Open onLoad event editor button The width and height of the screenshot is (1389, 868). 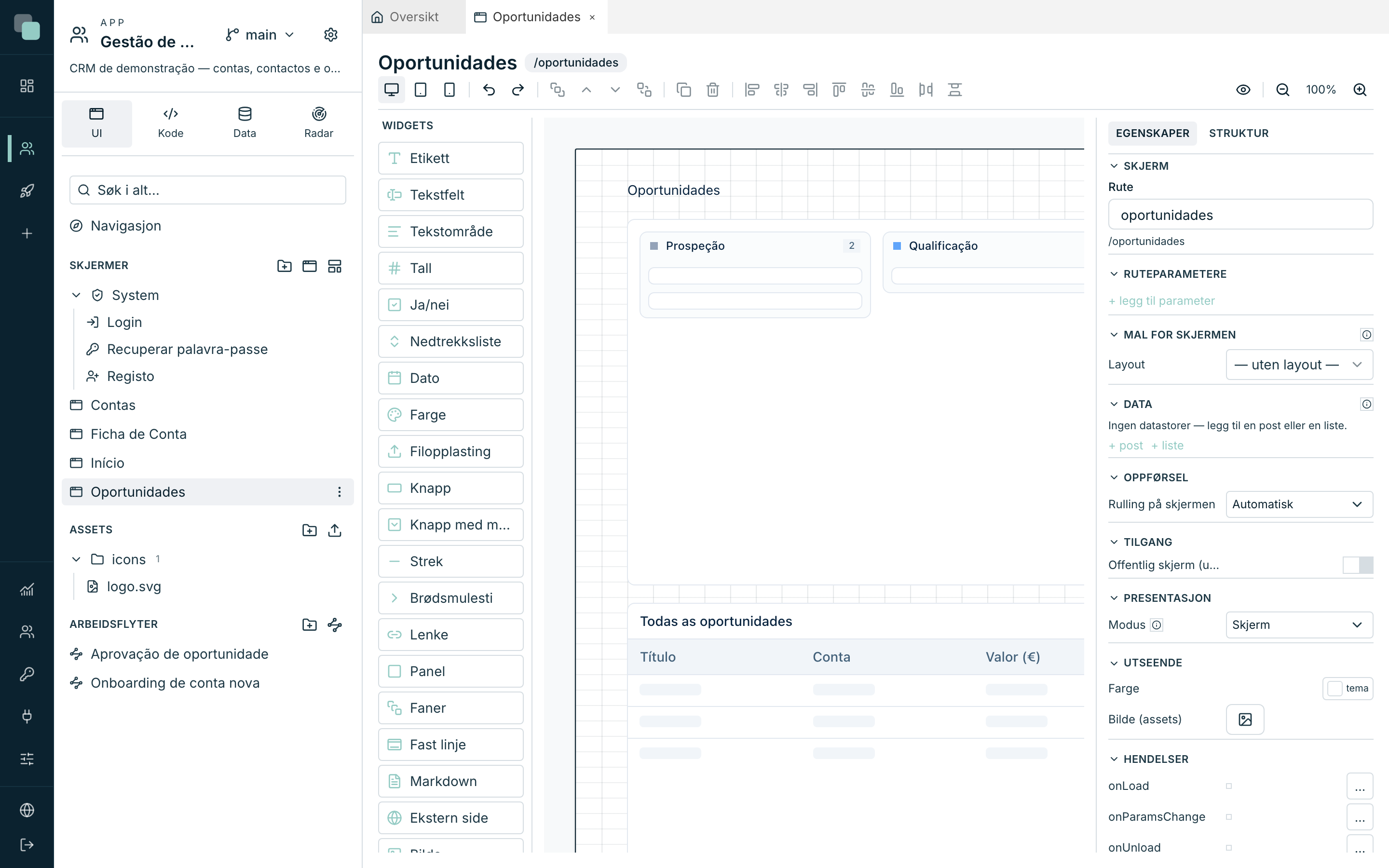[x=1360, y=786]
